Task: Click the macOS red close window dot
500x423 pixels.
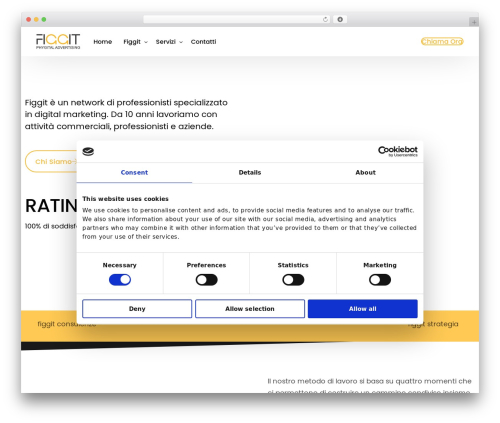Action: point(29,19)
